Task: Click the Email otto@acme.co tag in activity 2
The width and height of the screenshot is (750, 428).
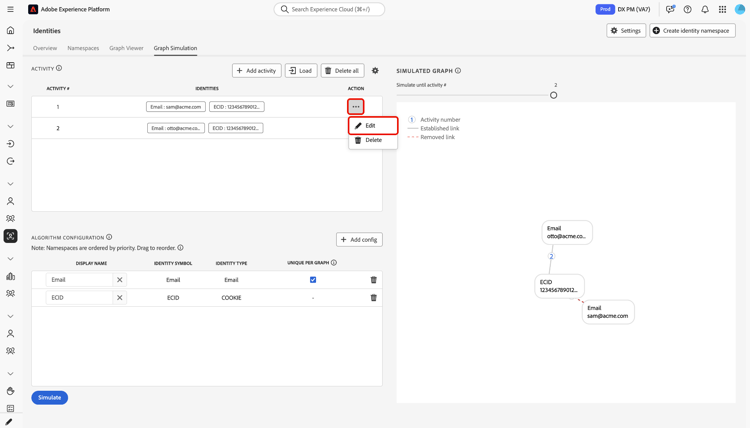Action: pyautogui.click(x=176, y=128)
